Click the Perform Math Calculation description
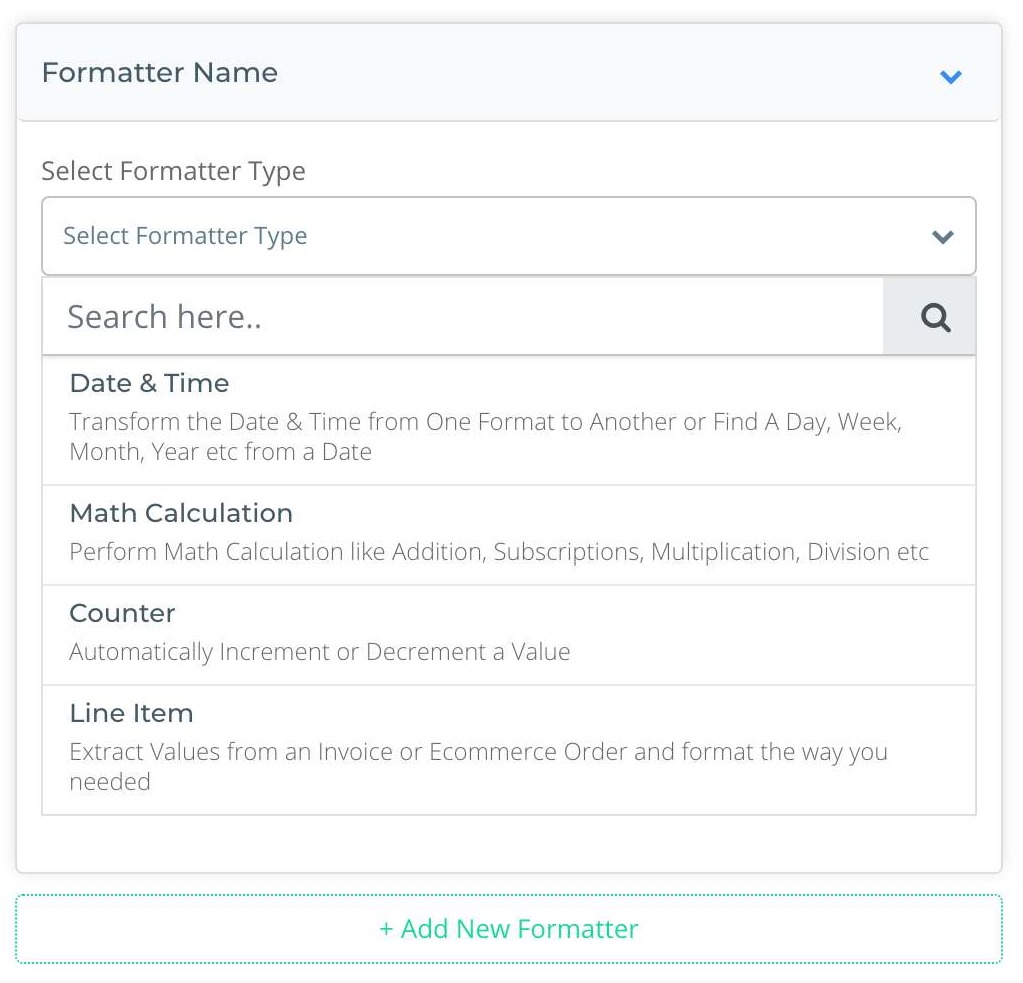Viewport: 1023px width, 983px height. click(498, 552)
